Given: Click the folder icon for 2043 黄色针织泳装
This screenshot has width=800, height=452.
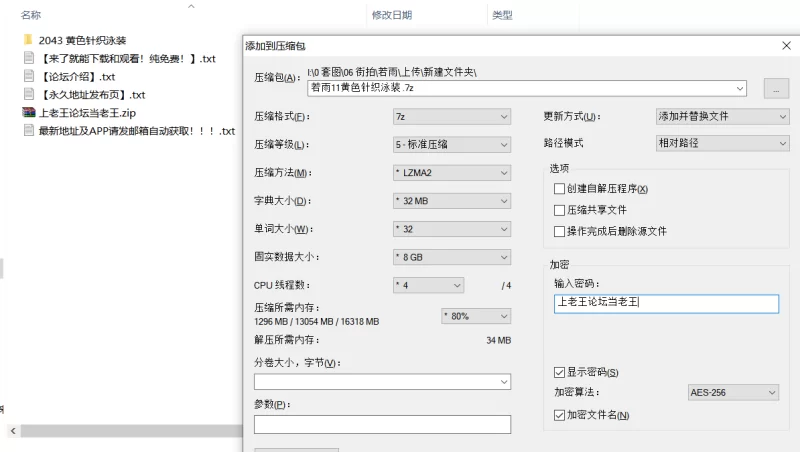Looking at the screenshot, I should tap(28, 41).
